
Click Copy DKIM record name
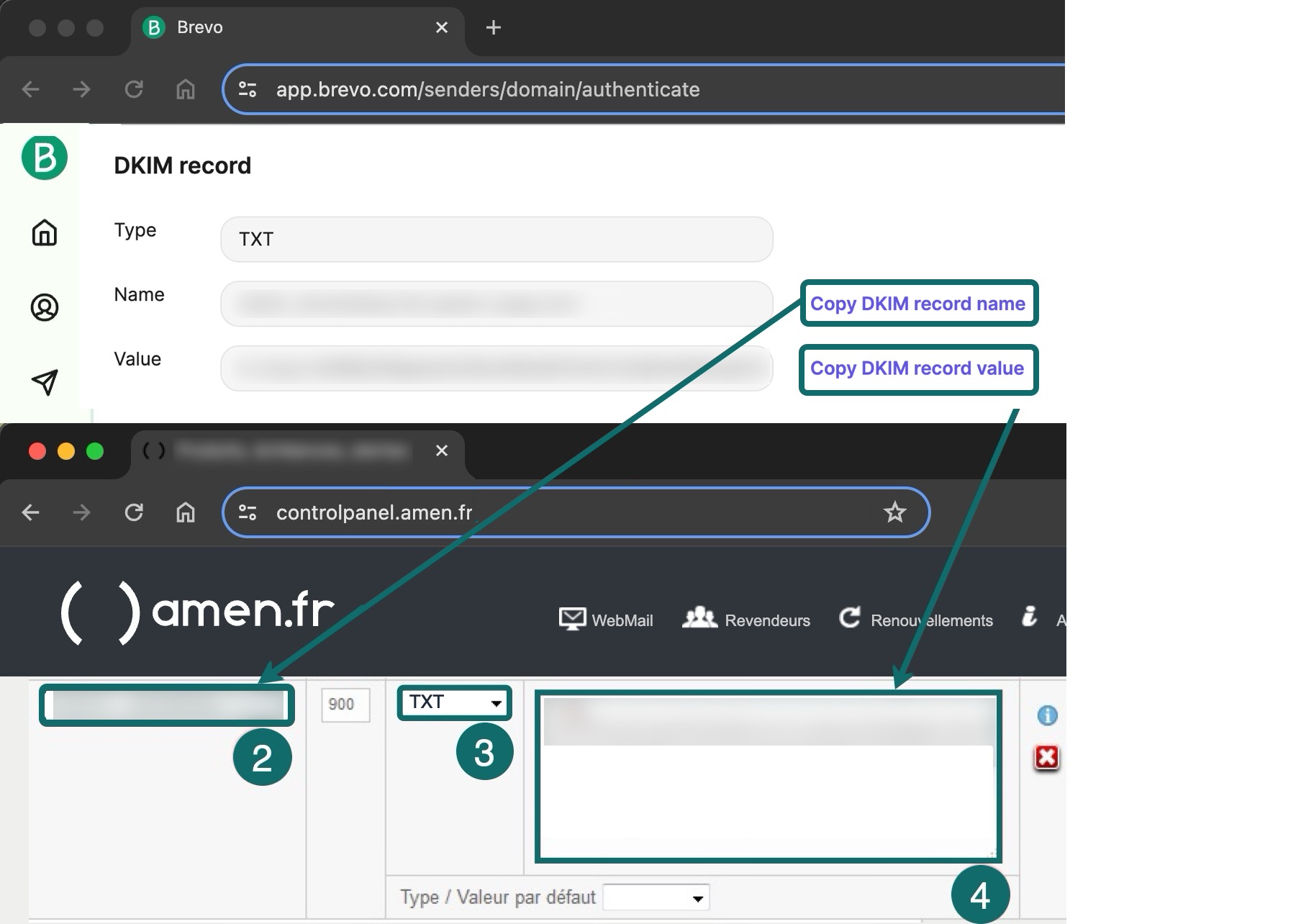pos(918,303)
